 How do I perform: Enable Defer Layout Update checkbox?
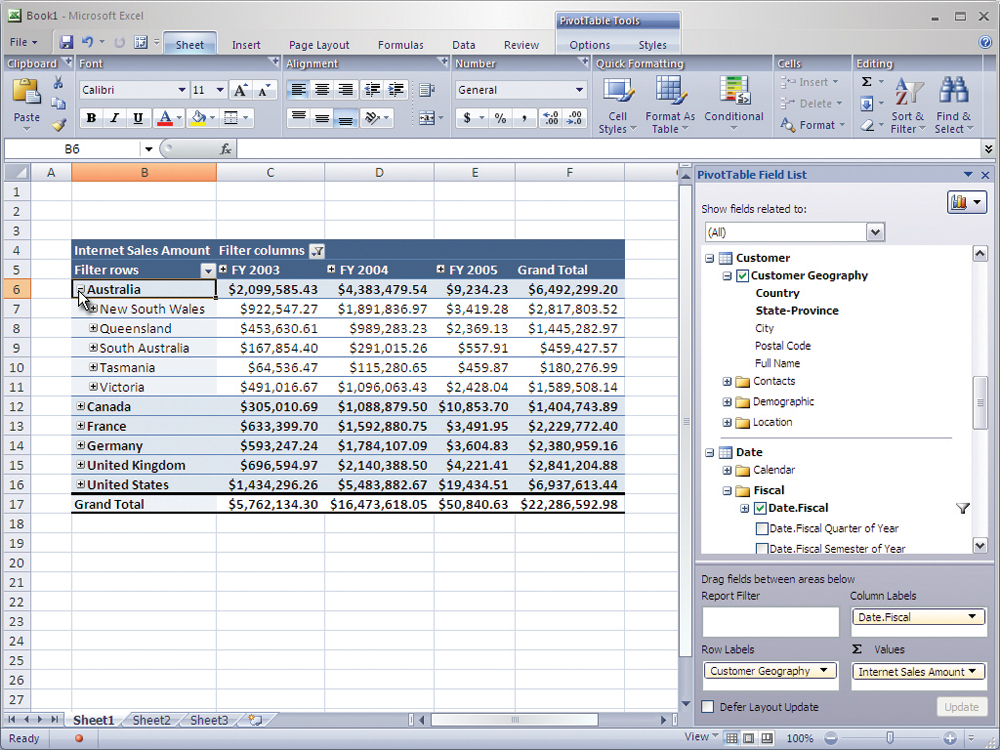click(x=707, y=707)
